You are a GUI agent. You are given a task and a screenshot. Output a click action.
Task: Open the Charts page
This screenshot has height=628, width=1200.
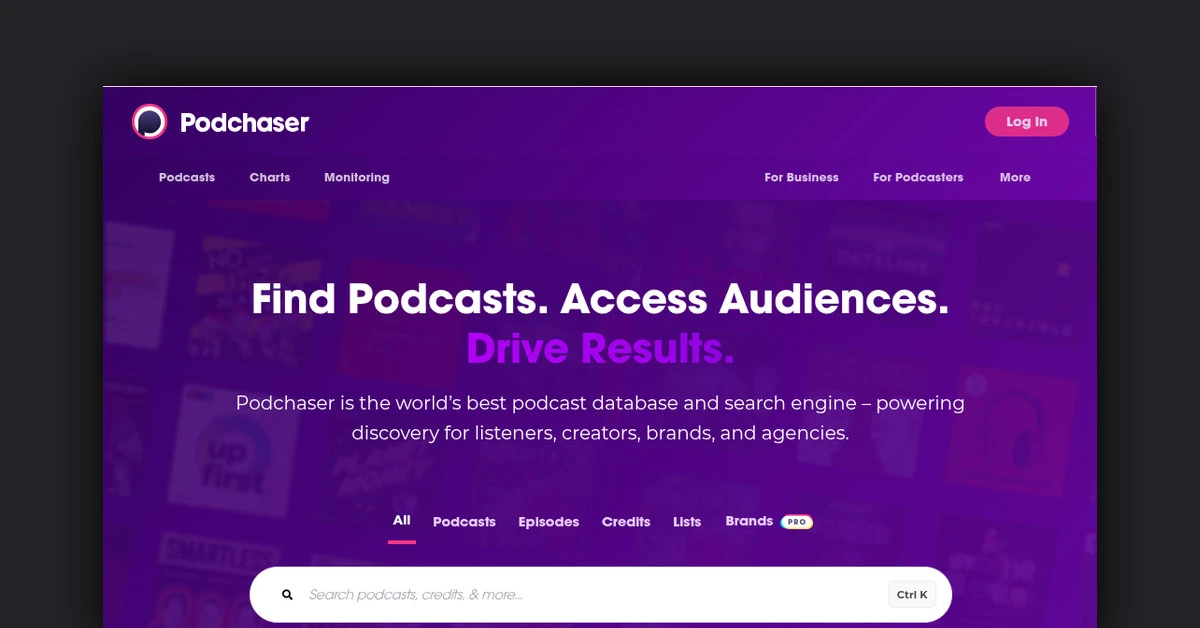269,177
